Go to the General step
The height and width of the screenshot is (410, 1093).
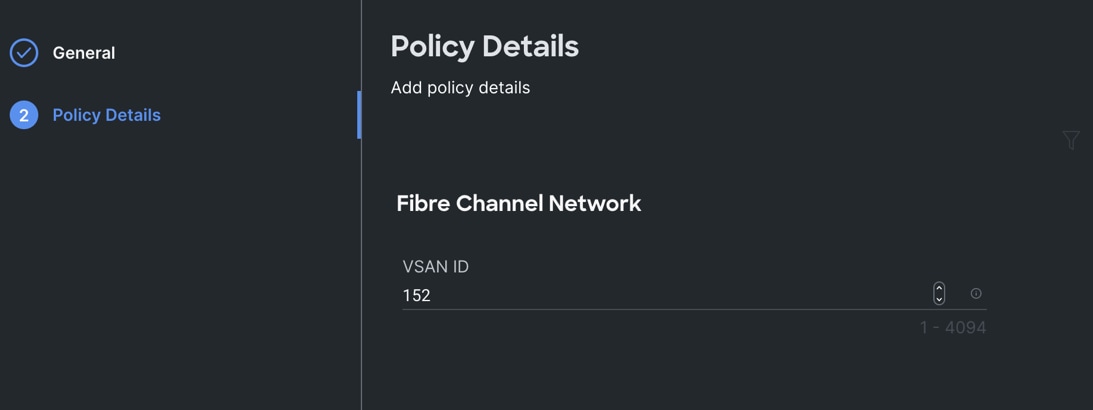[83, 53]
